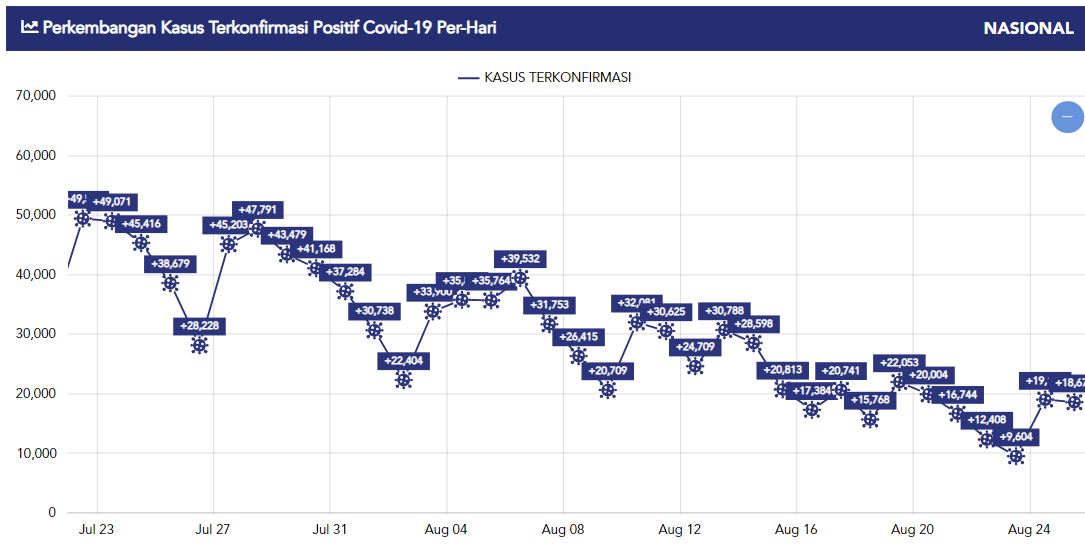Click the +30,738 data label
The image size is (1085, 547).
click(x=374, y=311)
